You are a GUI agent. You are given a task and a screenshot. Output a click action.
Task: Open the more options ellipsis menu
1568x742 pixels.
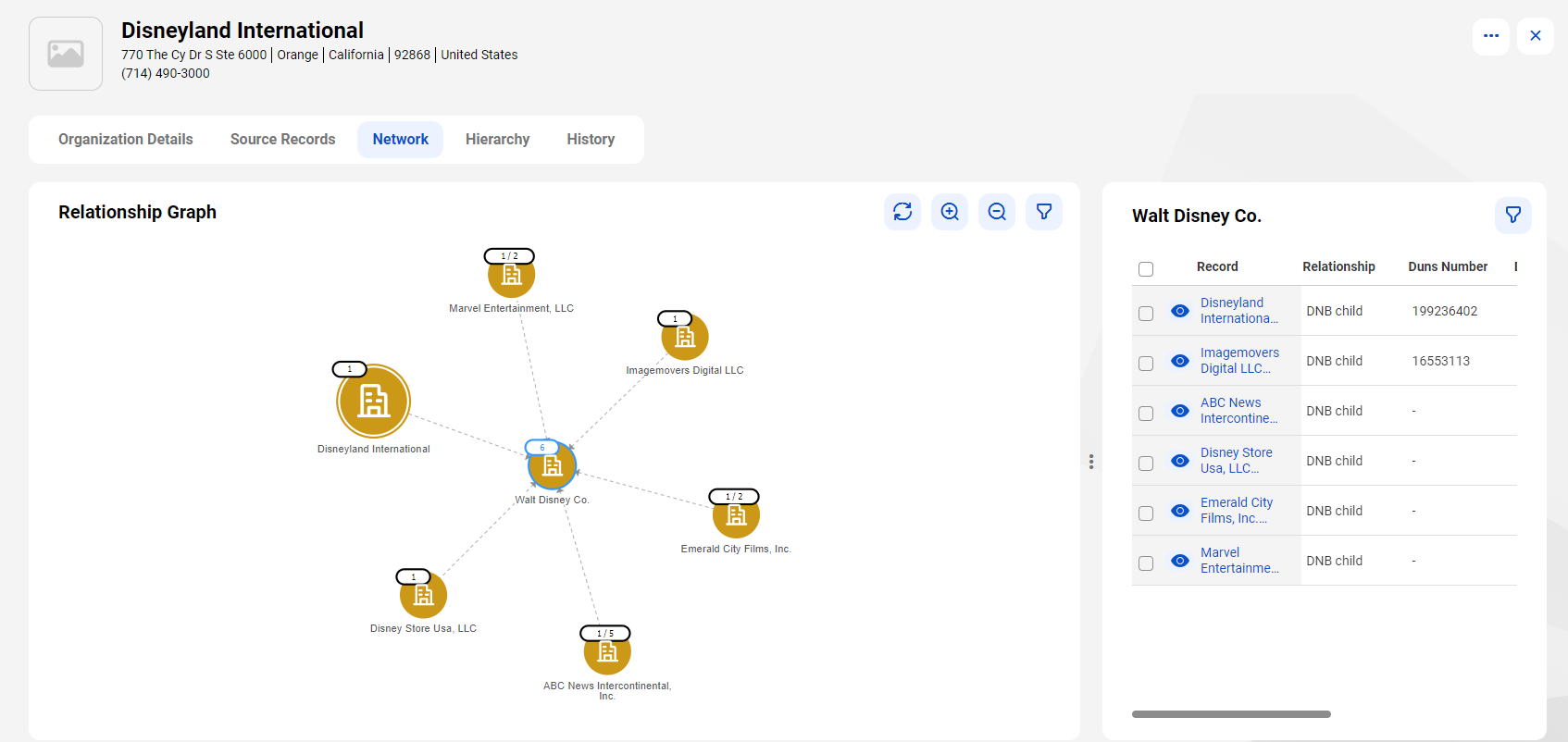coord(1491,36)
